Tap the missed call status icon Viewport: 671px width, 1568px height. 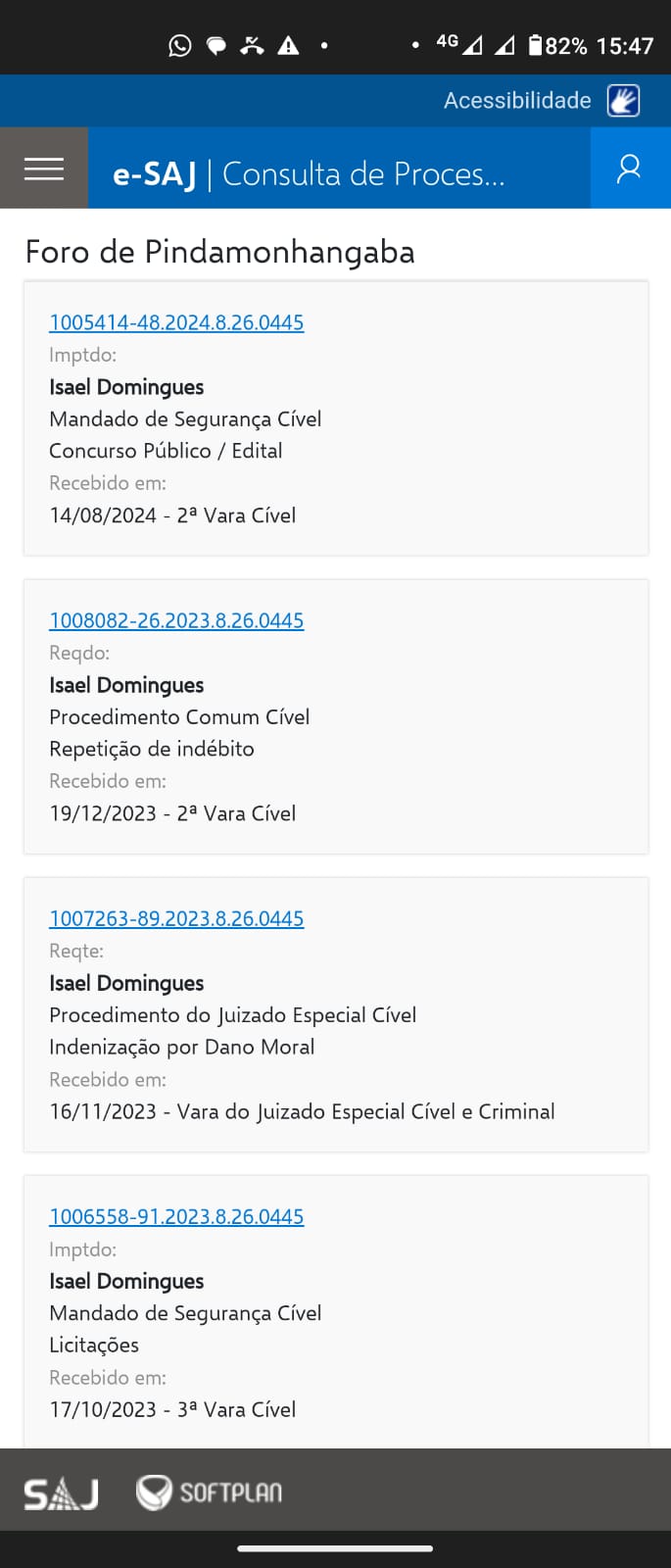(x=253, y=45)
